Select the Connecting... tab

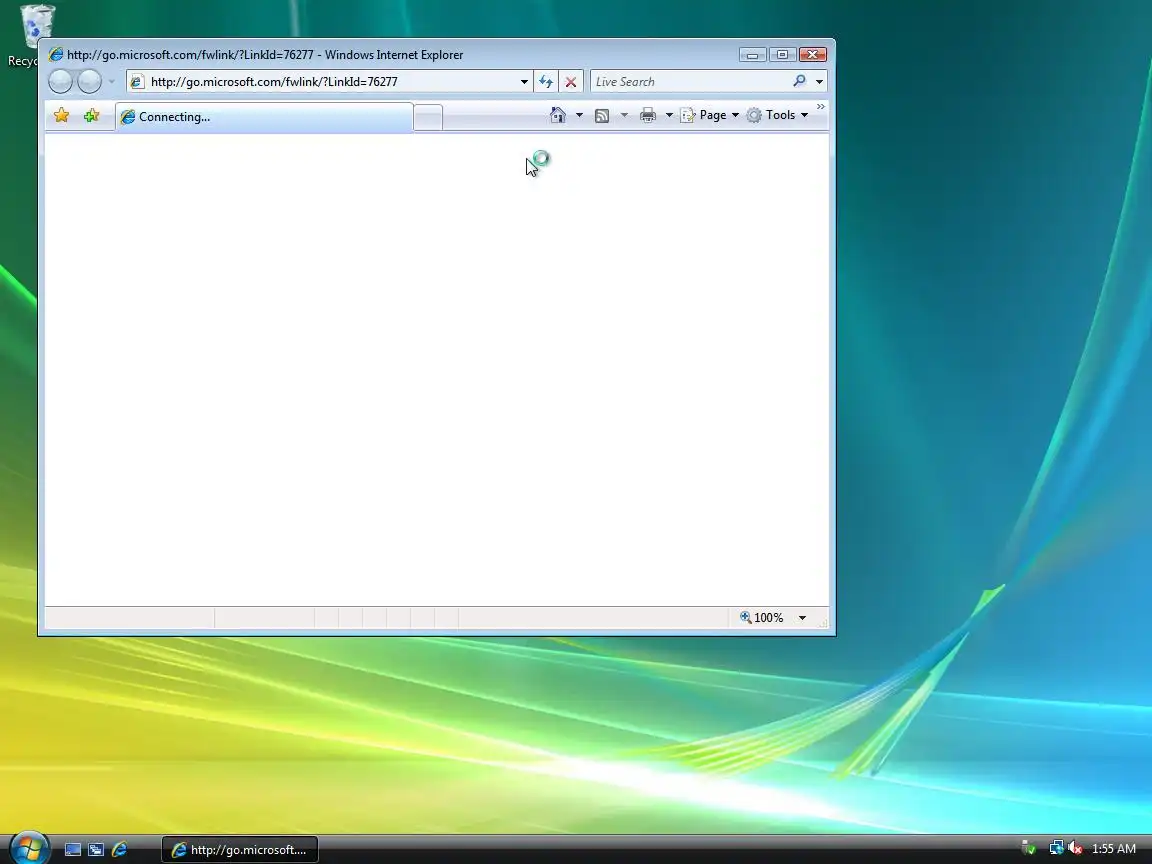pyautogui.click(x=264, y=117)
